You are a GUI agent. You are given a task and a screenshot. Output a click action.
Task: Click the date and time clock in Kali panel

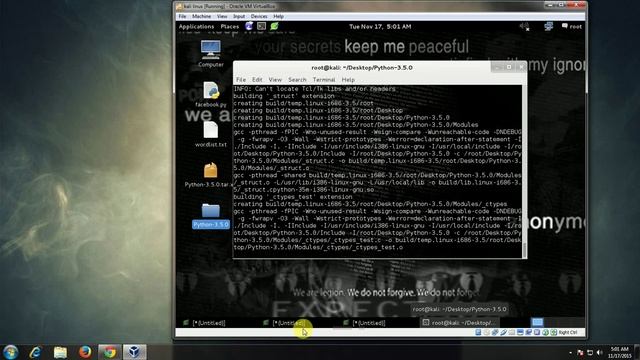pyautogui.click(x=380, y=27)
